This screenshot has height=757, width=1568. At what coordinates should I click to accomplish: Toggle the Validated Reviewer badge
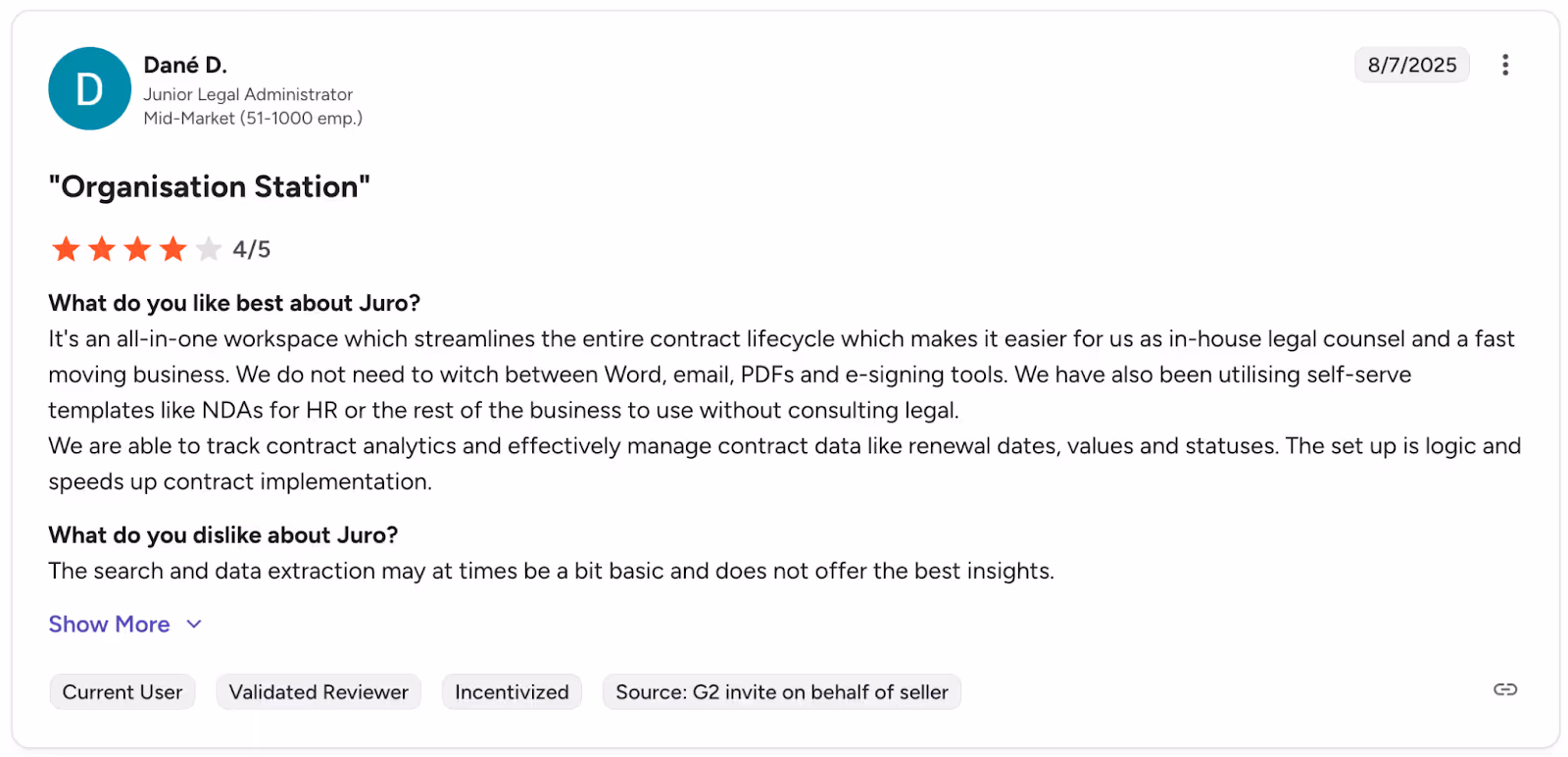[x=318, y=691]
